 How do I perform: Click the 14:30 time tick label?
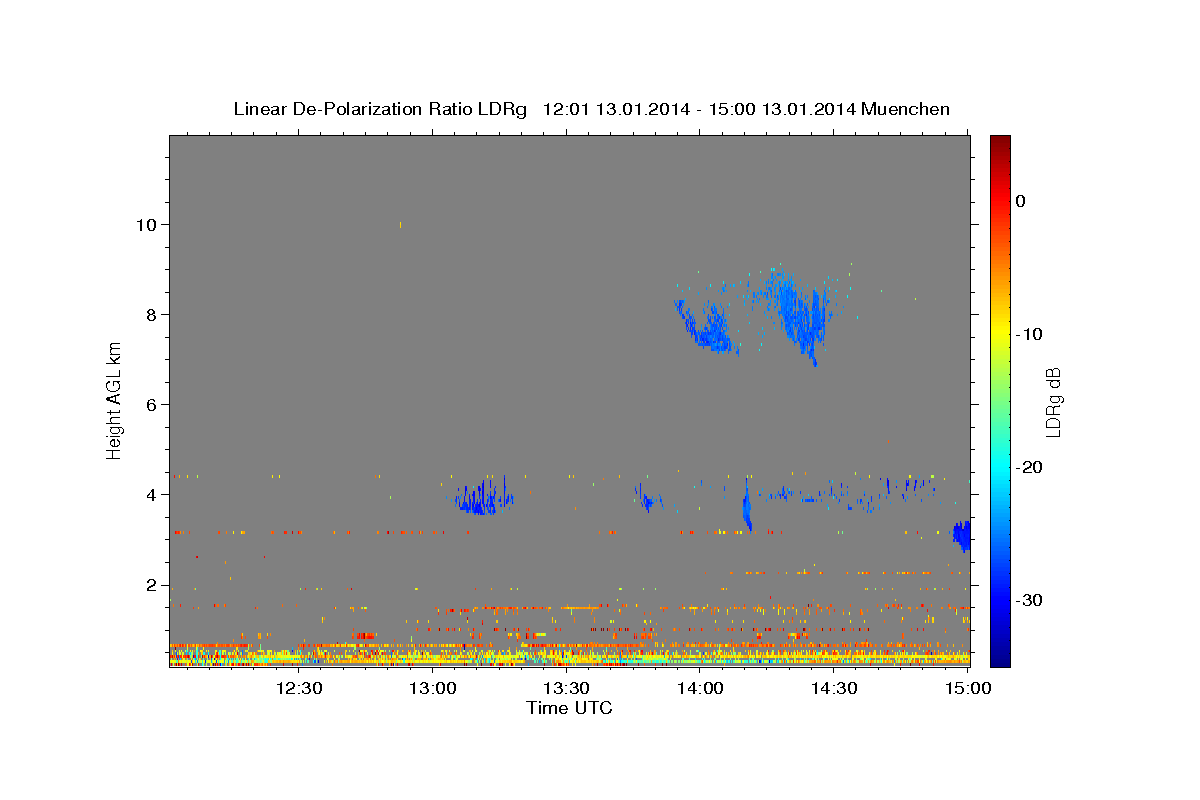coord(834,688)
